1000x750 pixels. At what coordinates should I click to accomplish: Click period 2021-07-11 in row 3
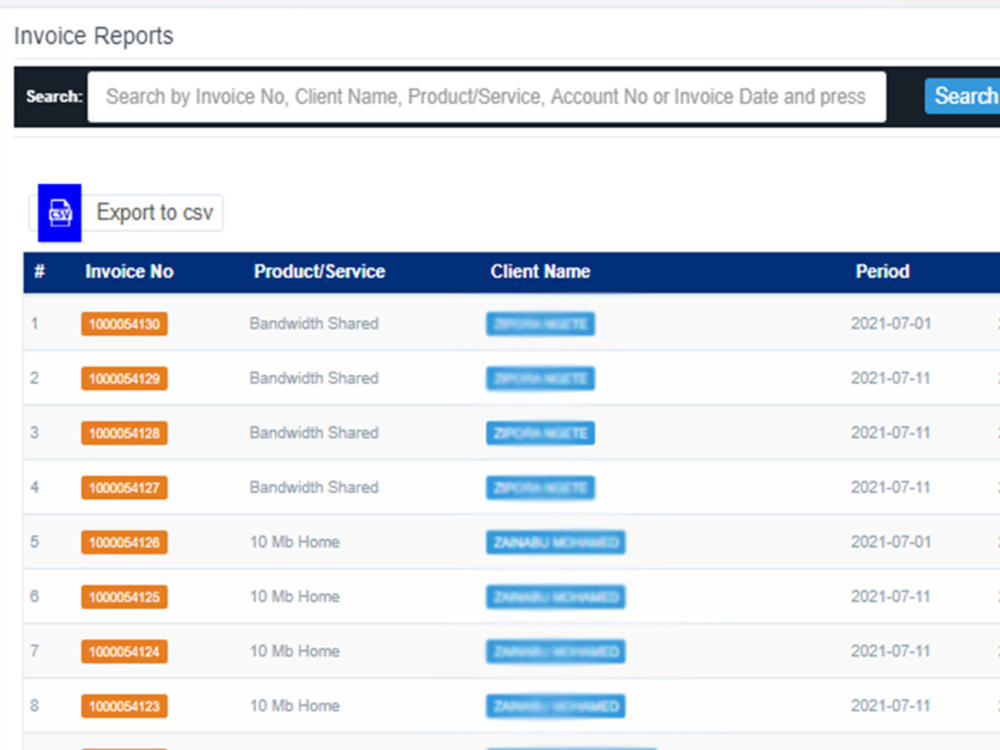click(891, 432)
